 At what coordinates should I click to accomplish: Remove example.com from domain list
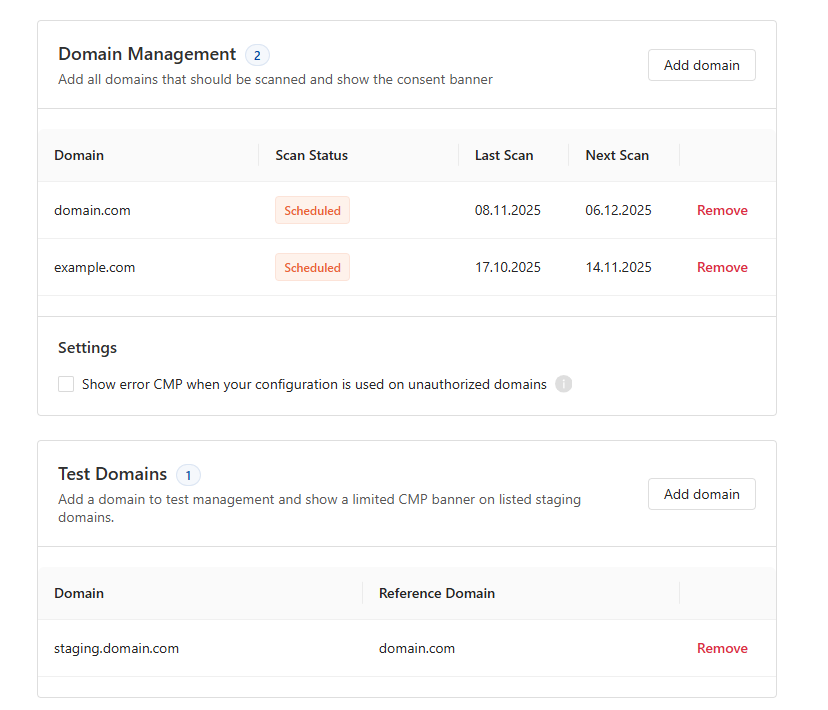click(x=722, y=267)
